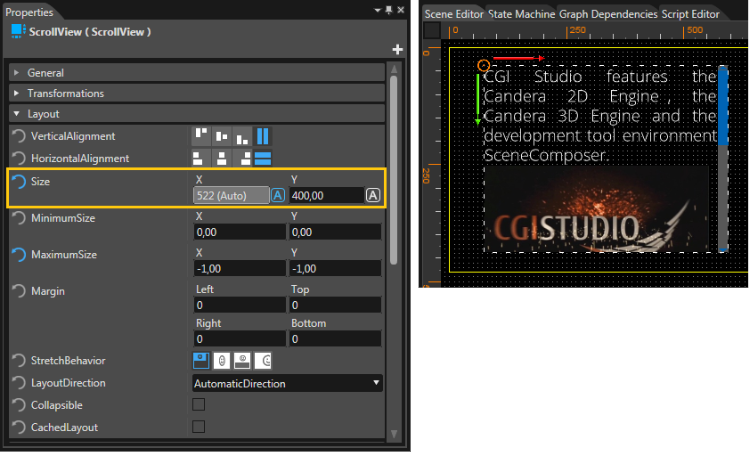
Task: Click the CGI Studio image in scene
Action: [596, 209]
